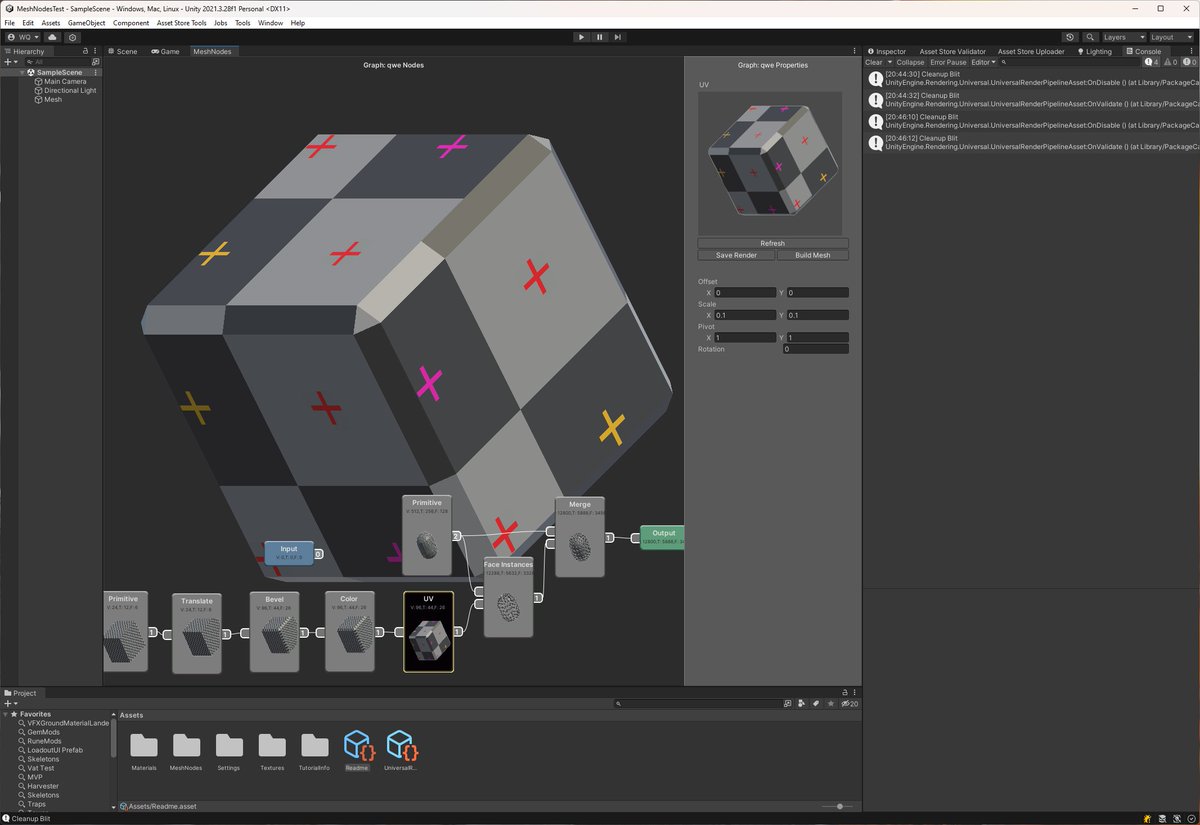Toggle the Project panel lock icon
This screenshot has width=1200, height=825.
847,692
